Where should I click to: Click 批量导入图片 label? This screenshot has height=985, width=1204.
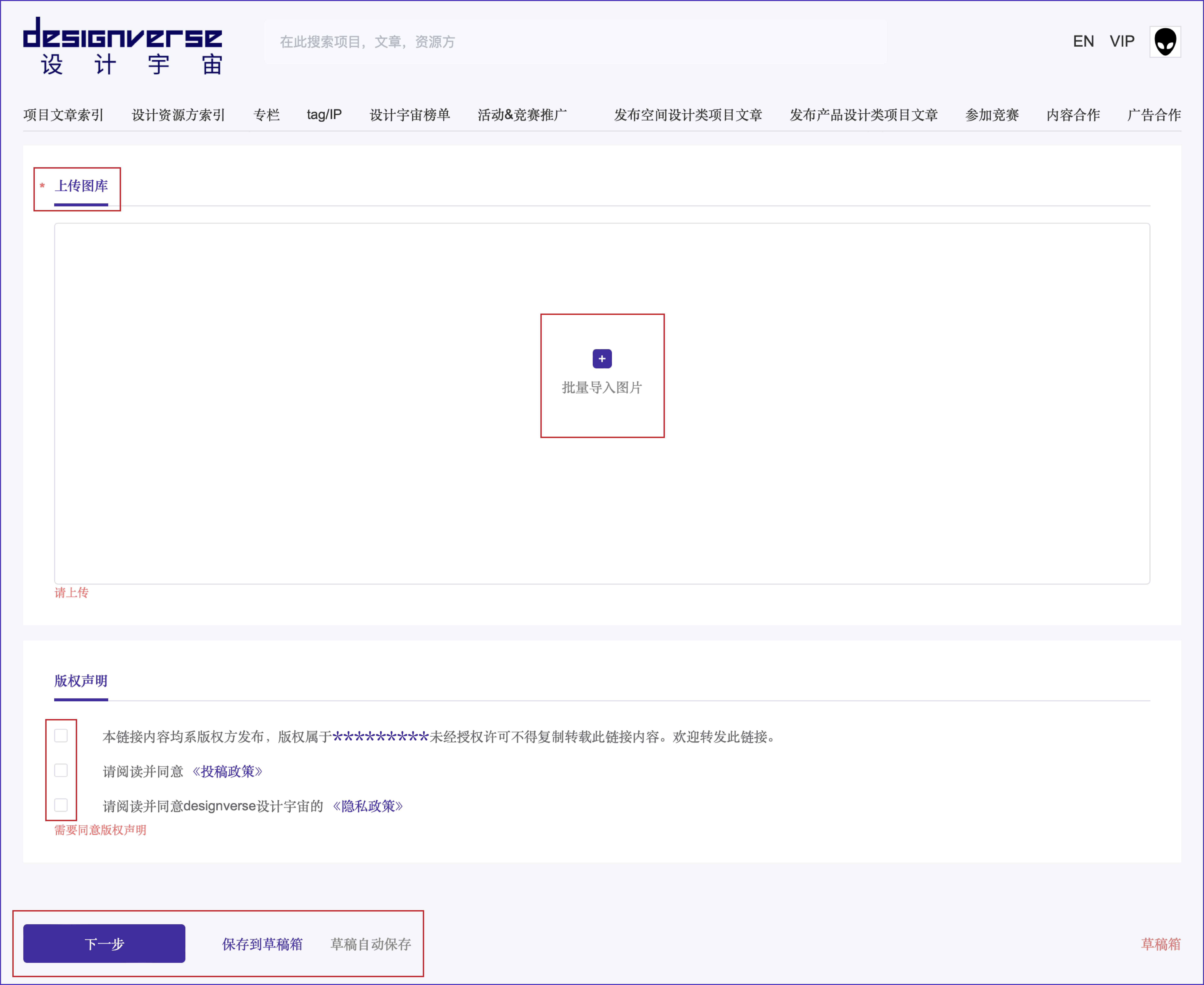click(602, 388)
